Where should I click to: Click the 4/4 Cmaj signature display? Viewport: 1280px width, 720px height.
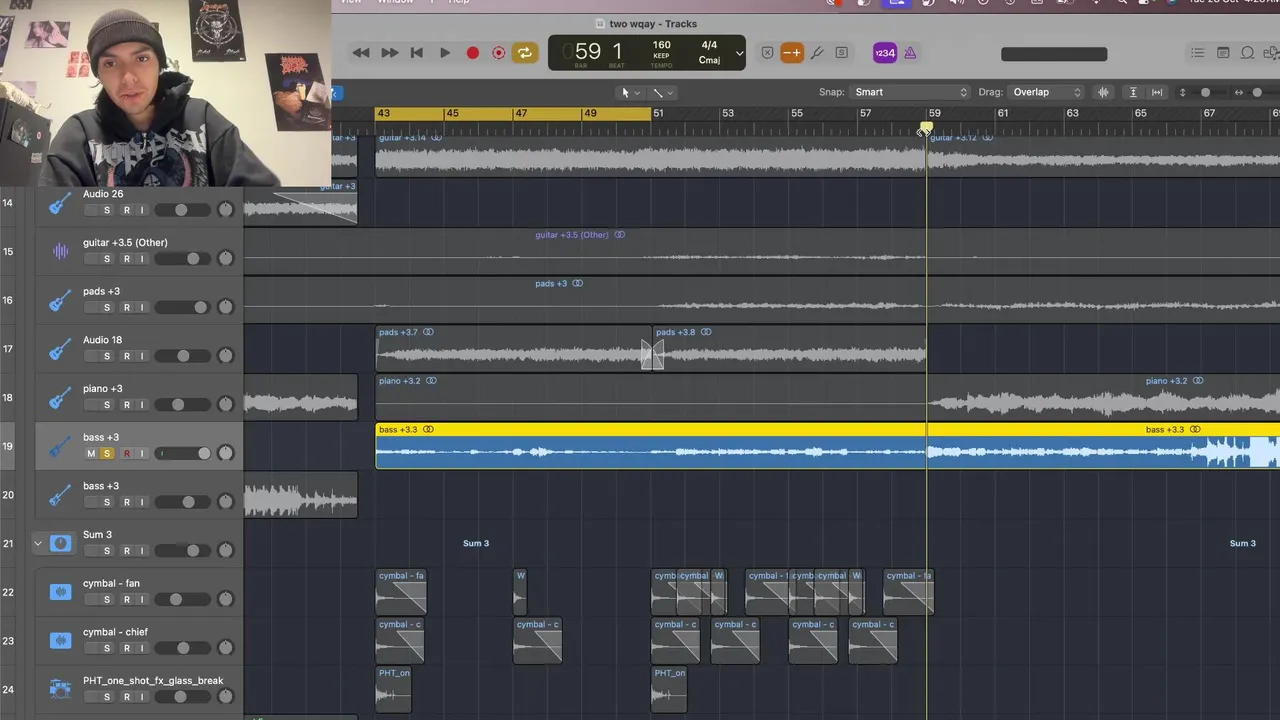[x=709, y=52]
